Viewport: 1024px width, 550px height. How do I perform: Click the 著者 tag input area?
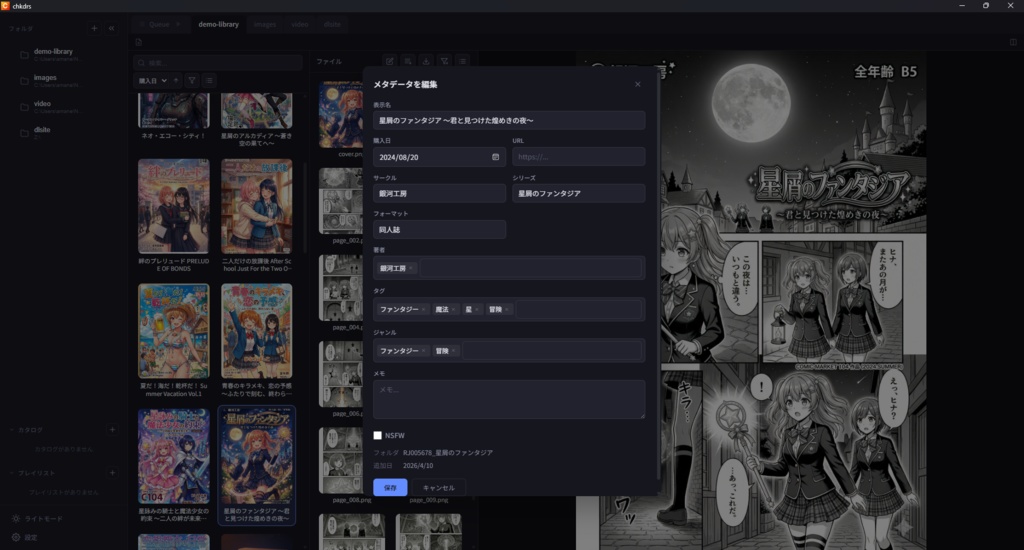pos(530,268)
